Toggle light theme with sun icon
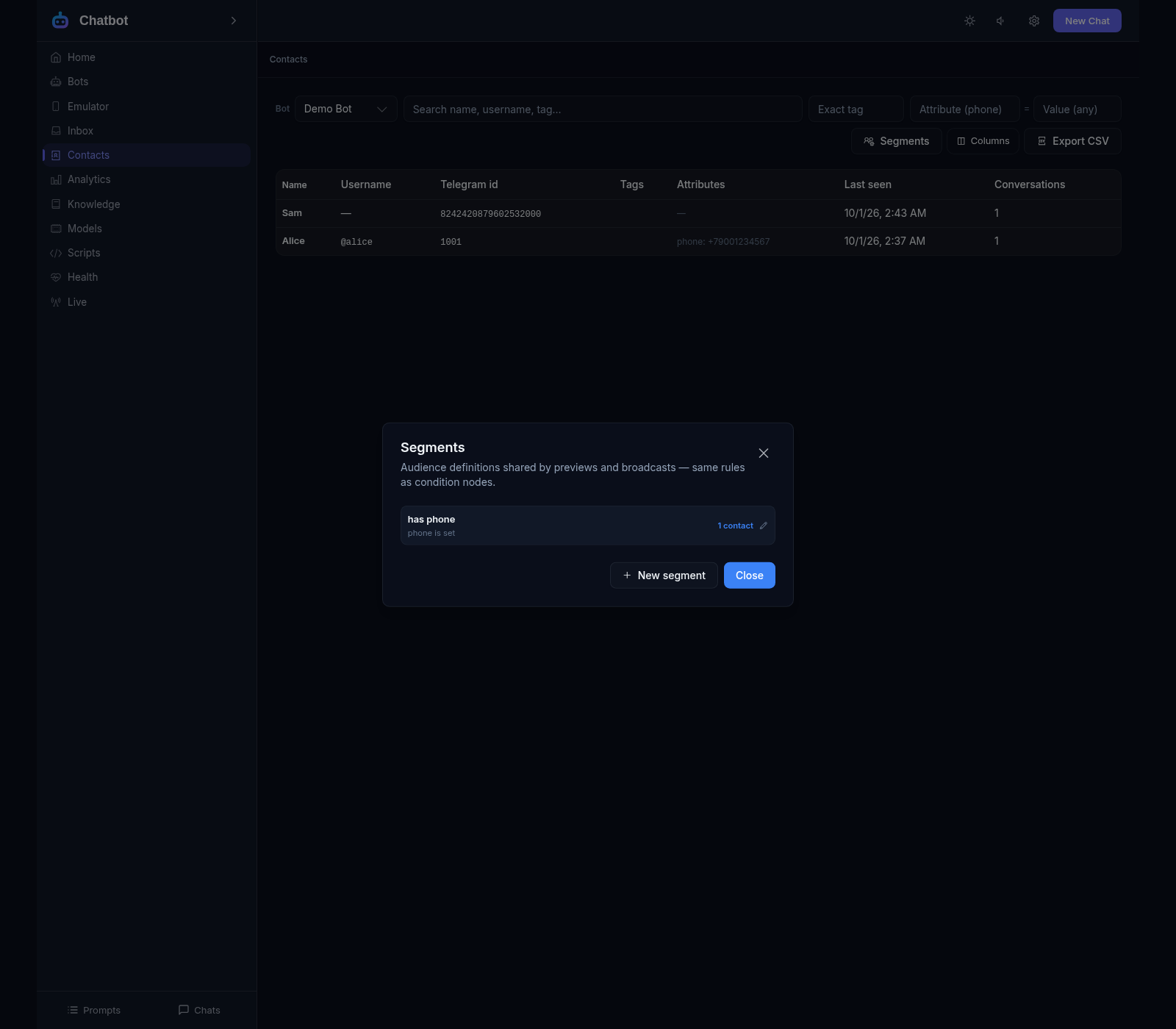Image resolution: width=1176 pixels, height=1029 pixels. tap(970, 21)
